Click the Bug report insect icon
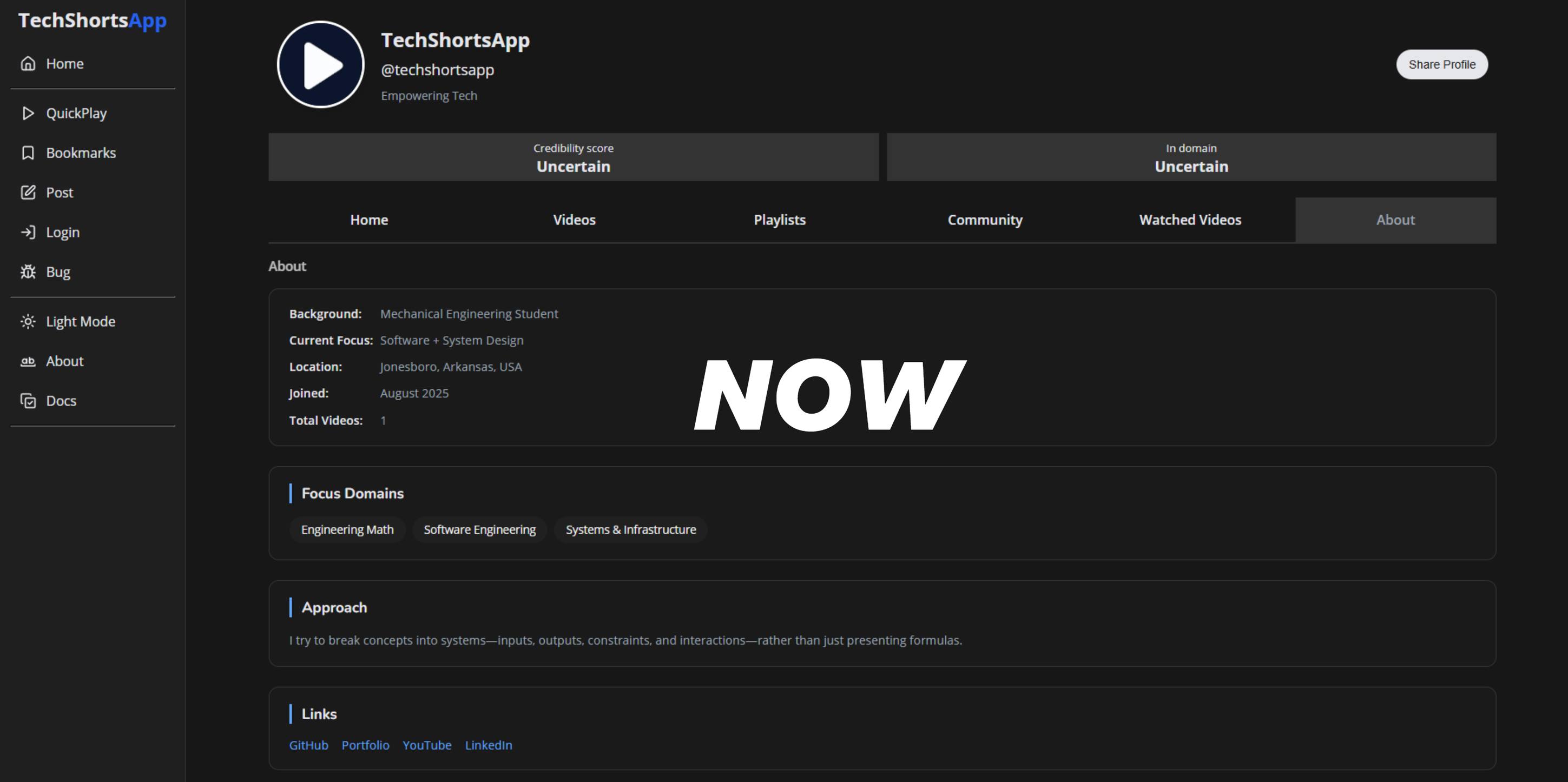The height and width of the screenshot is (782, 1568). click(28, 271)
